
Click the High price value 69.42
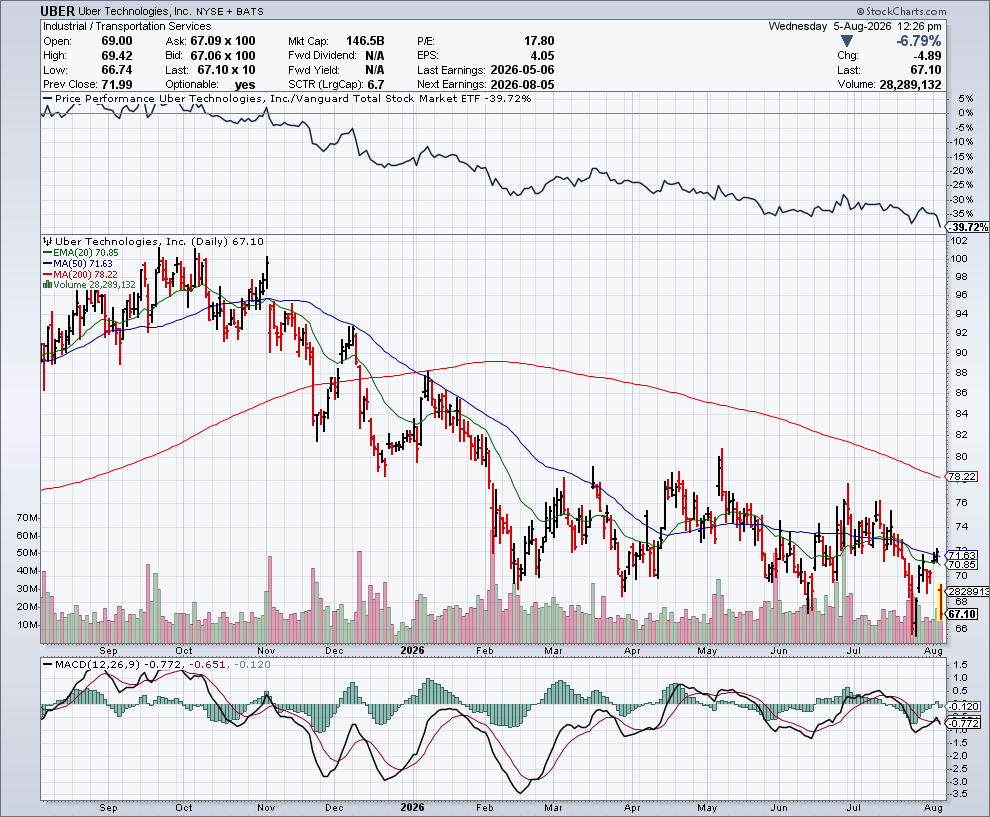pos(117,56)
